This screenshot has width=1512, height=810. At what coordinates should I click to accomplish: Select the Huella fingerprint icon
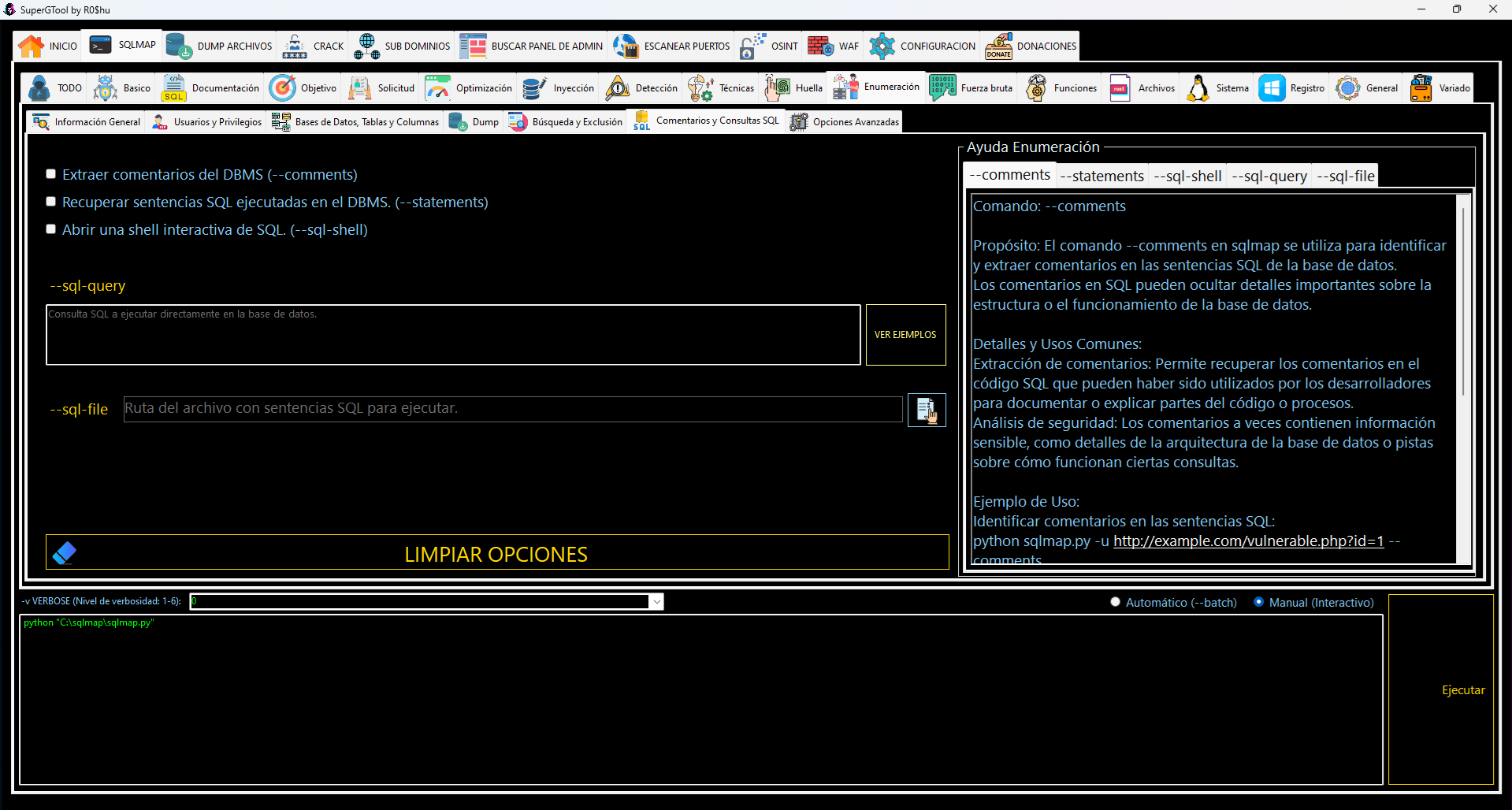[x=777, y=87]
